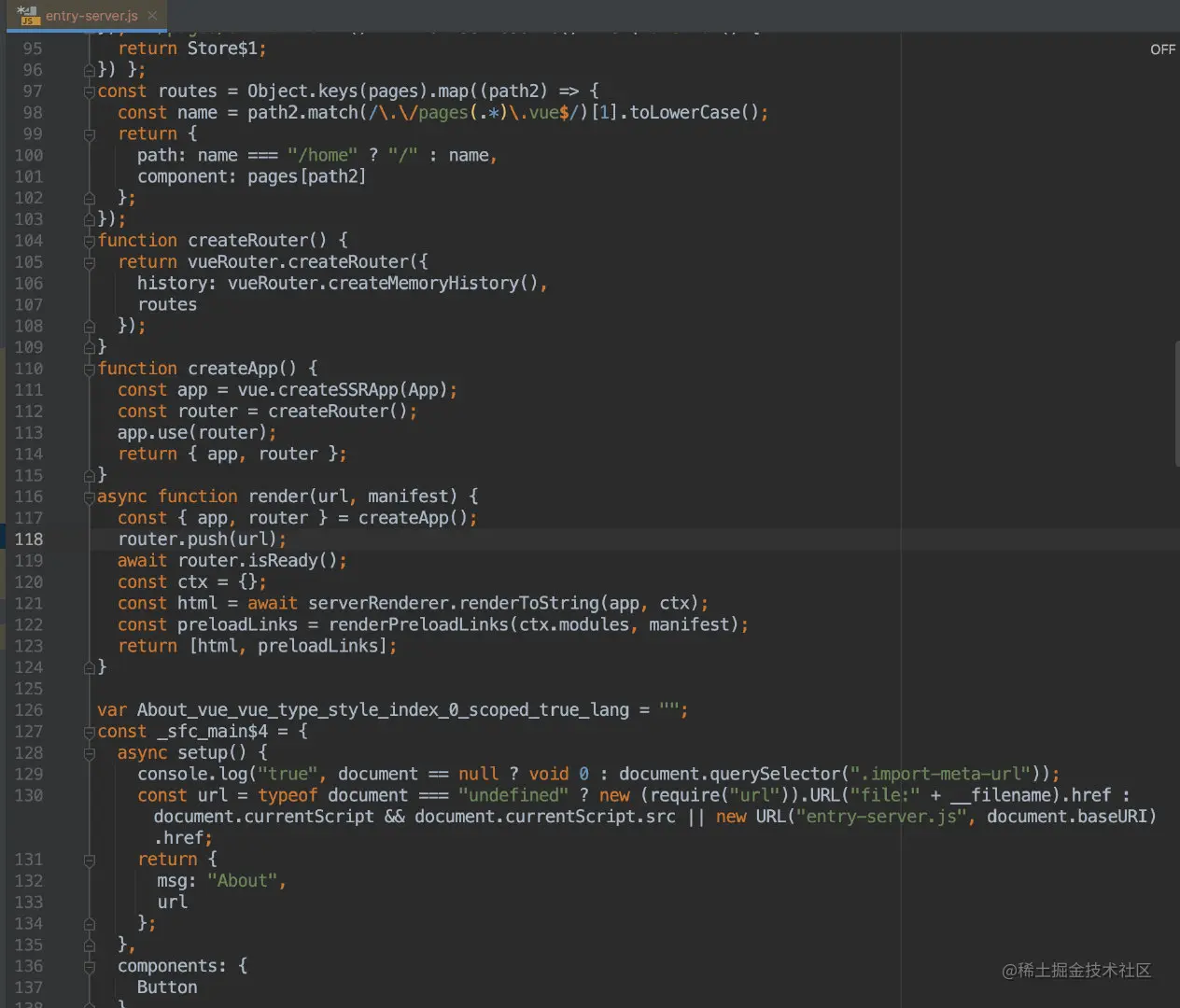Collapse createRouter function at line 104
The image size is (1180, 1008).
tap(90, 241)
